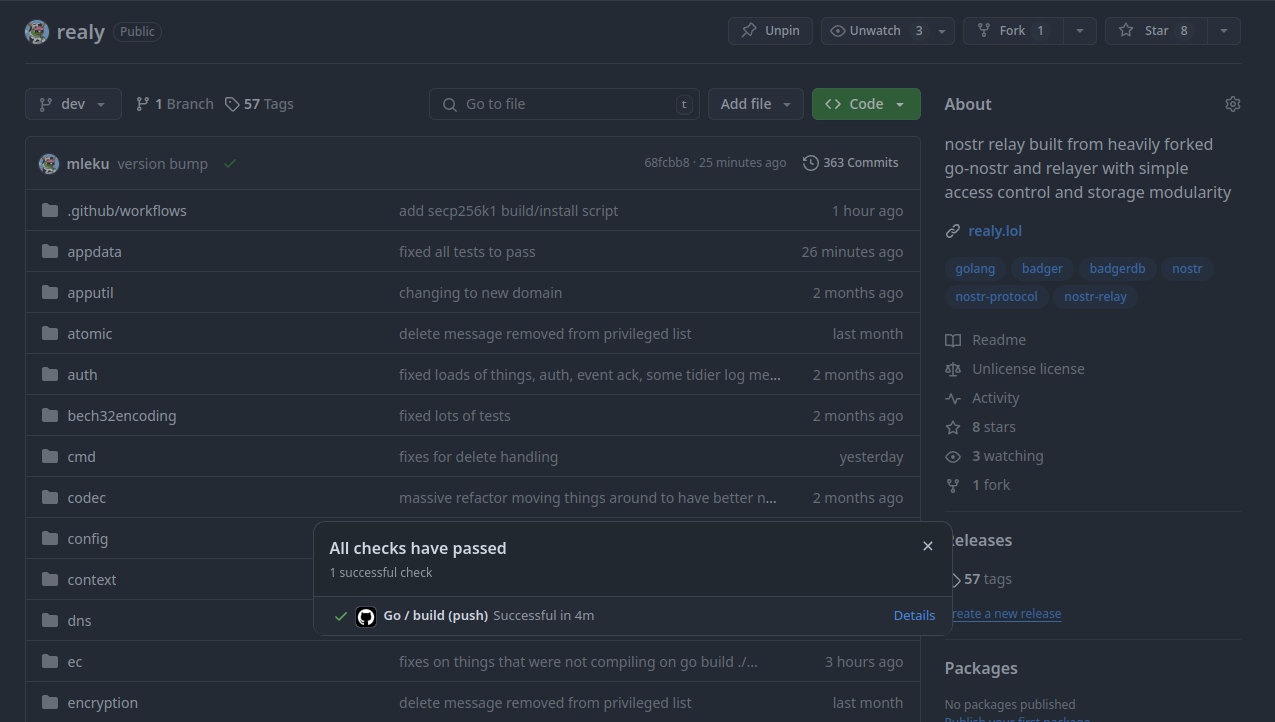View the 57 Tags list

259,104
